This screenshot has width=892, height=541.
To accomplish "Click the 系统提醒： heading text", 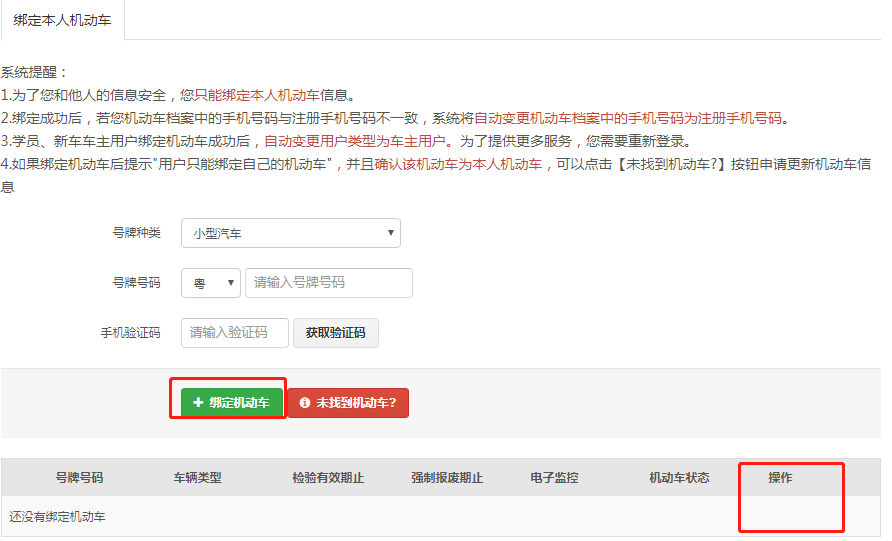I will pos(35,72).
